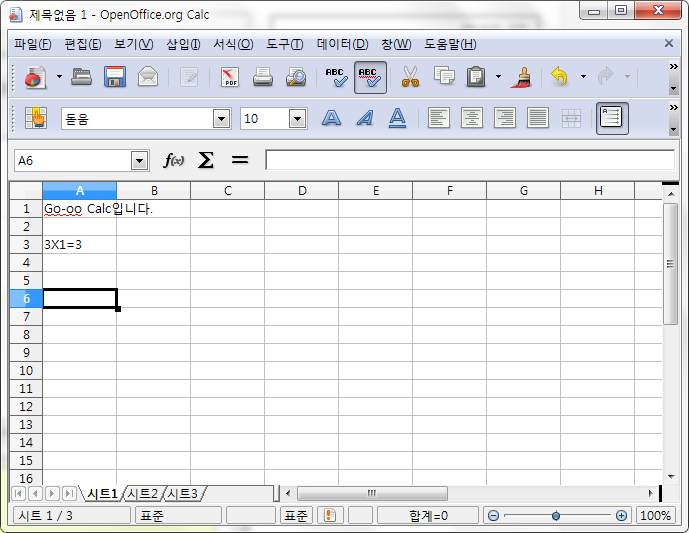689x533 pixels.
Task: Open the font name dropdown
Action: click(221, 119)
